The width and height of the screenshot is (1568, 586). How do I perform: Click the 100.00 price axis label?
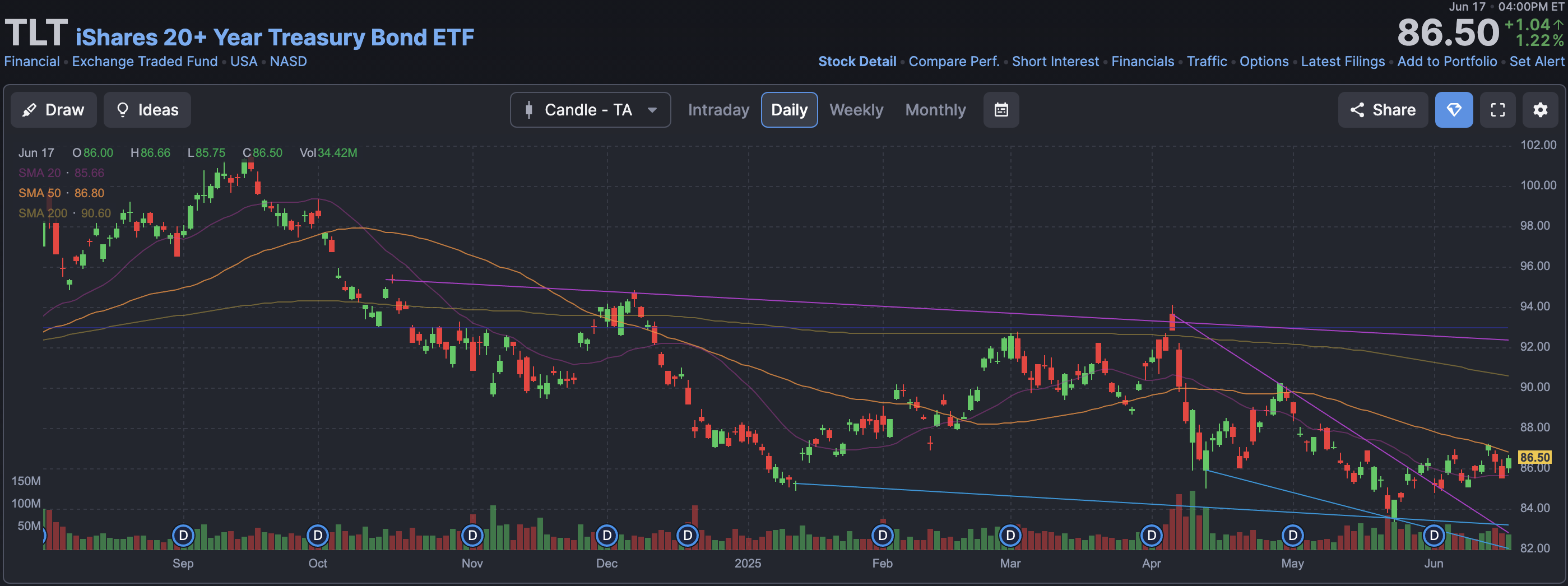(x=1538, y=185)
